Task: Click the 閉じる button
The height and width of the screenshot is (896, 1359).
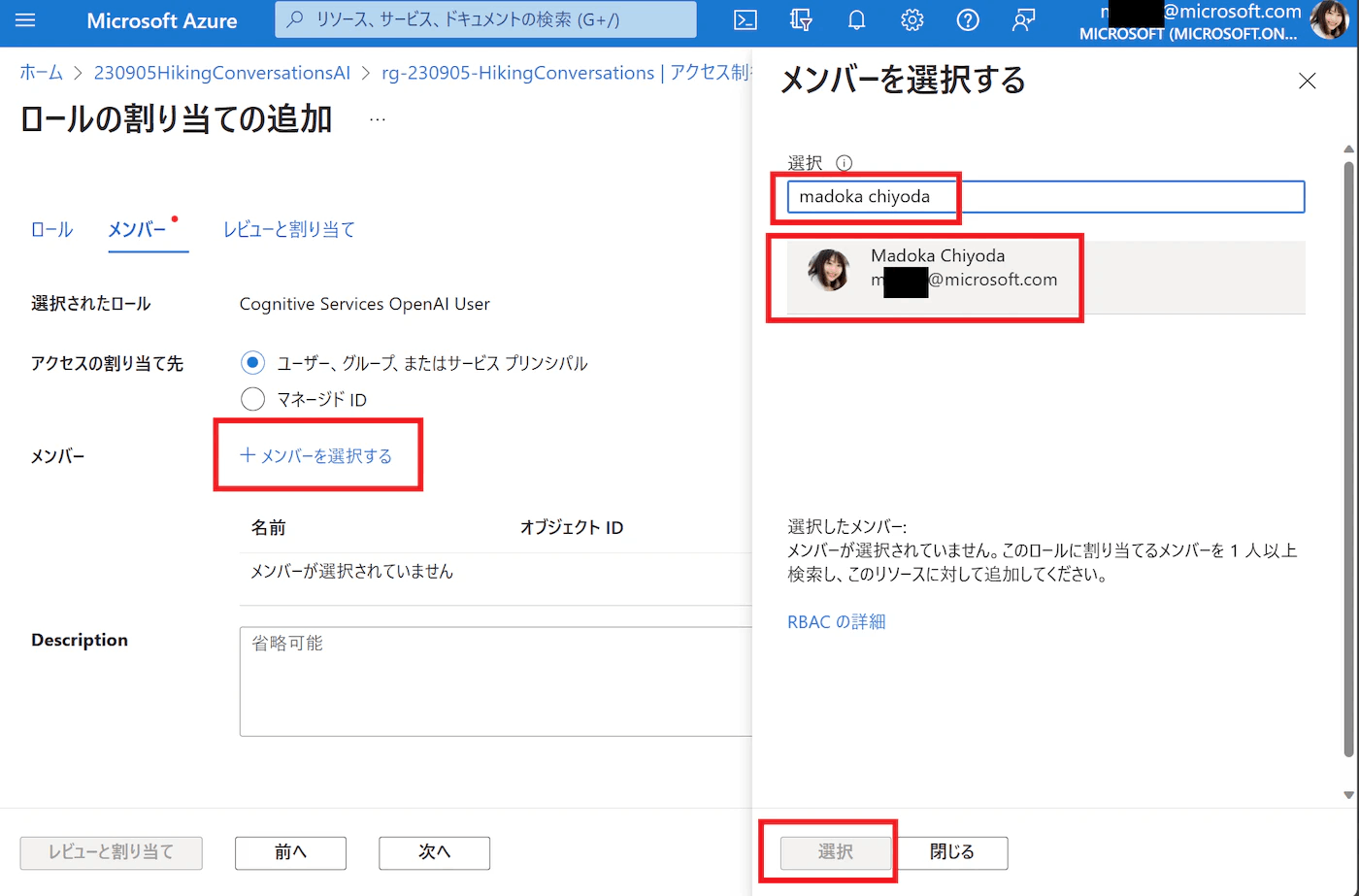Action: pyautogui.click(x=952, y=852)
